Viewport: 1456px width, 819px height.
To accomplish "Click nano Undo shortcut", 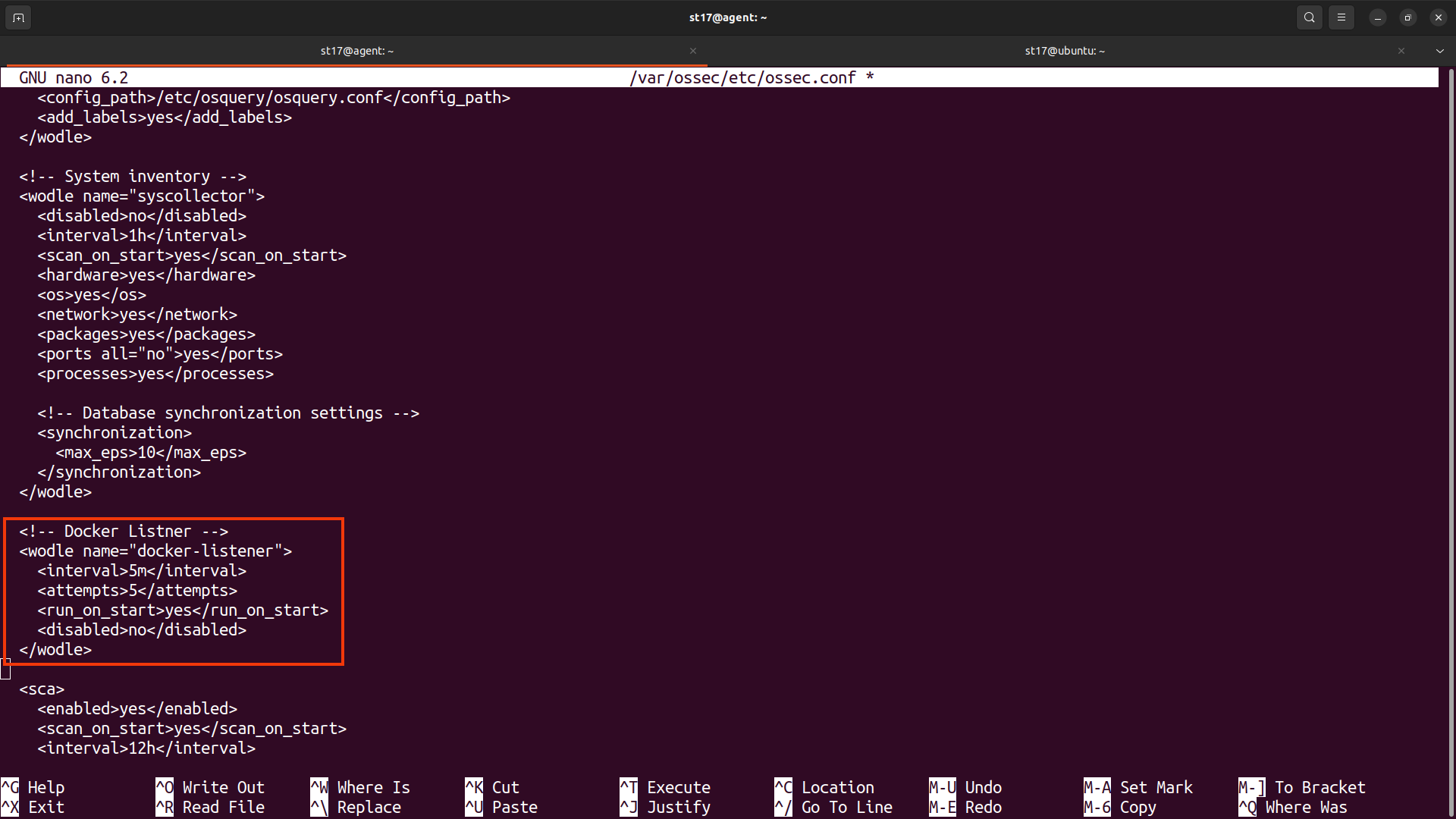I will 965,787.
